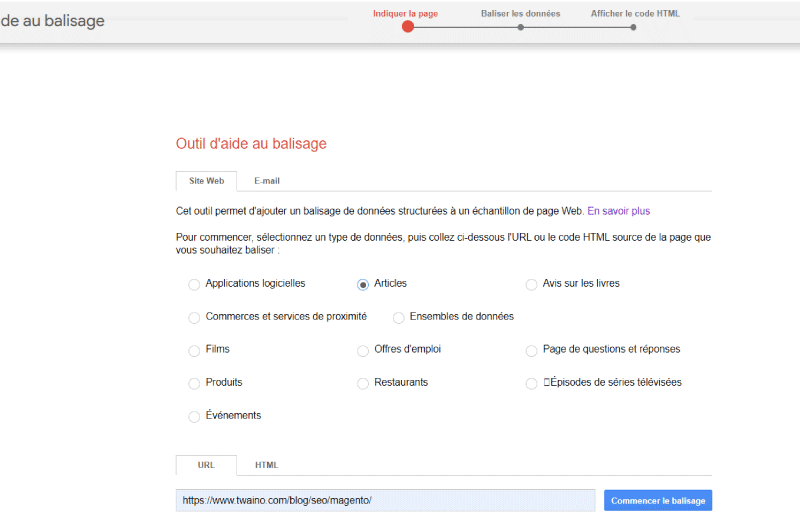Click the Afficher le code HTML step marker

633,28
